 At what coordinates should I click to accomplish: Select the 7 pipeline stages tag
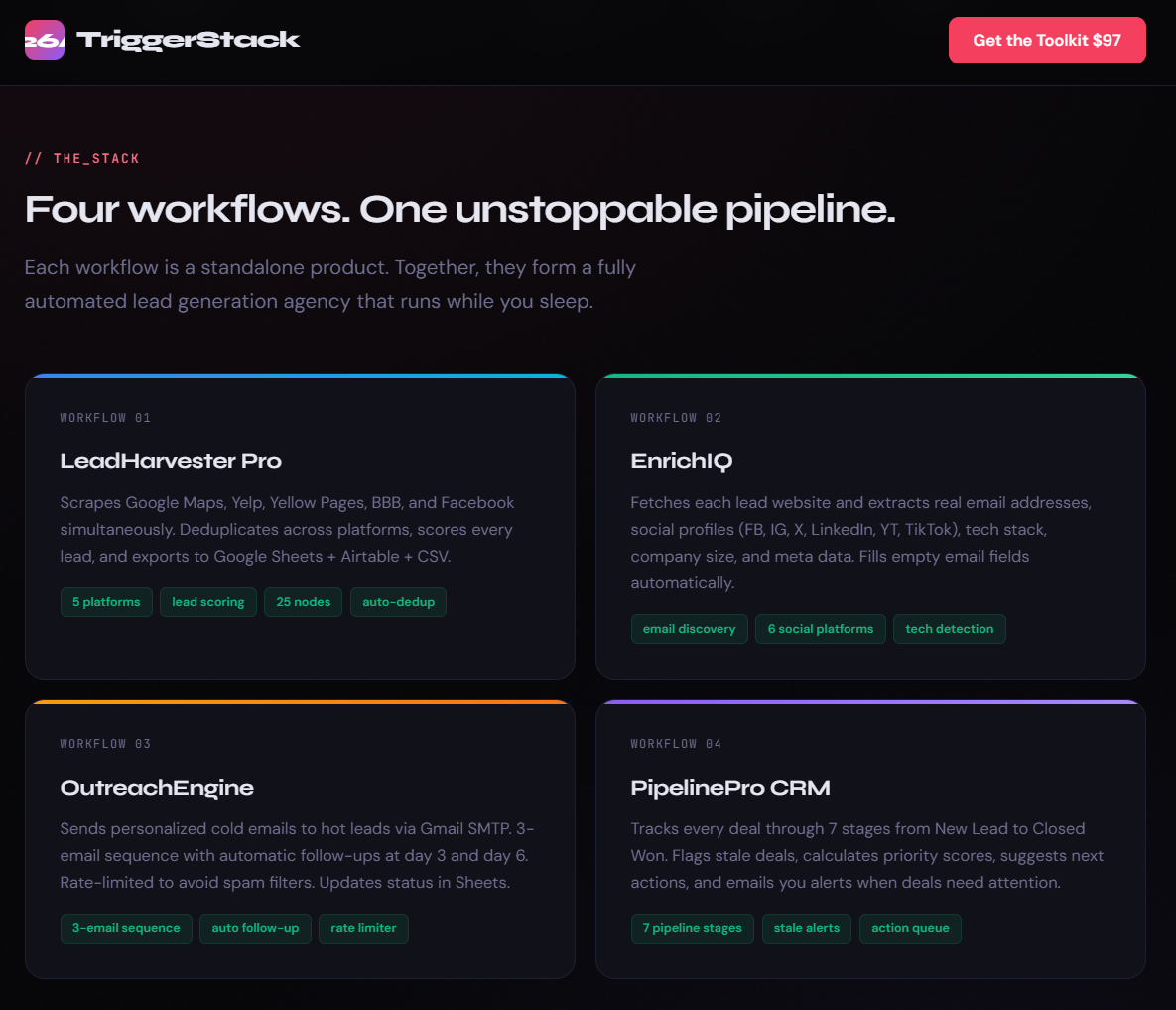[692, 928]
